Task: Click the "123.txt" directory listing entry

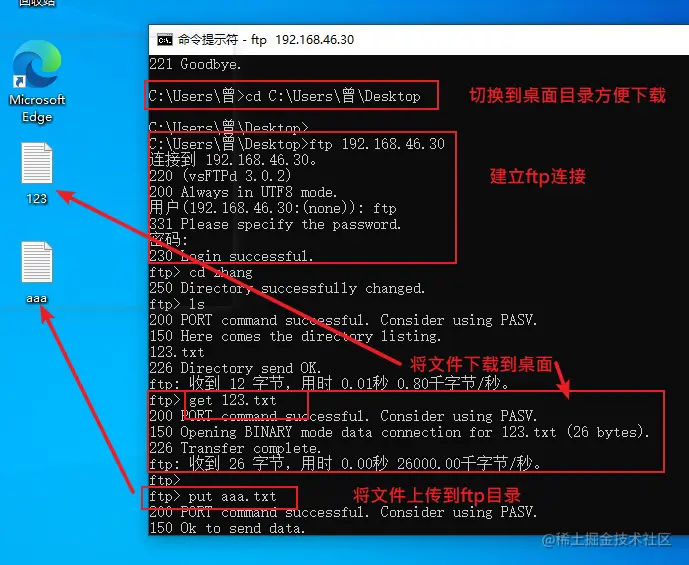Action: [177, 352]
